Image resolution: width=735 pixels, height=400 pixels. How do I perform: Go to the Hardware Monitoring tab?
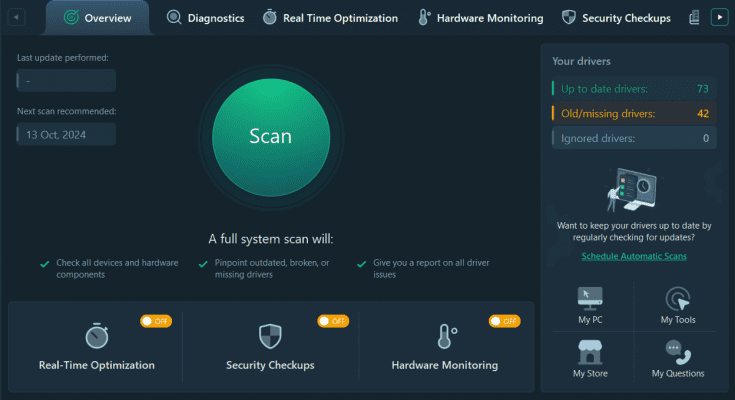(480, 18)
